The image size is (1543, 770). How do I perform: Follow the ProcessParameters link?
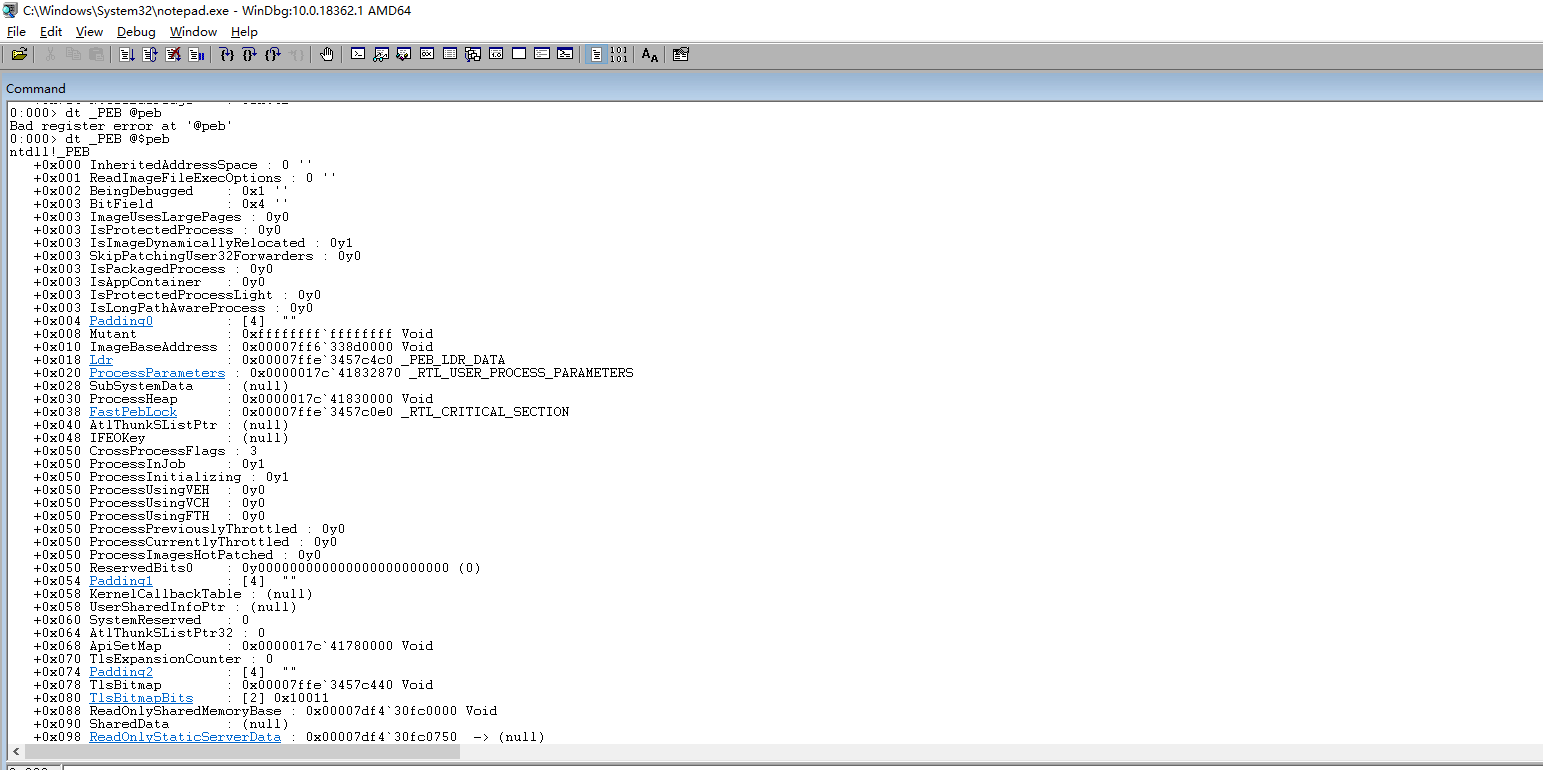click(x=157, y=373)
